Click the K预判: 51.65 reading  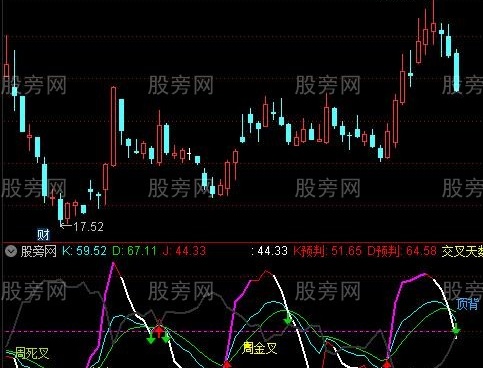(x=327, y=251)
